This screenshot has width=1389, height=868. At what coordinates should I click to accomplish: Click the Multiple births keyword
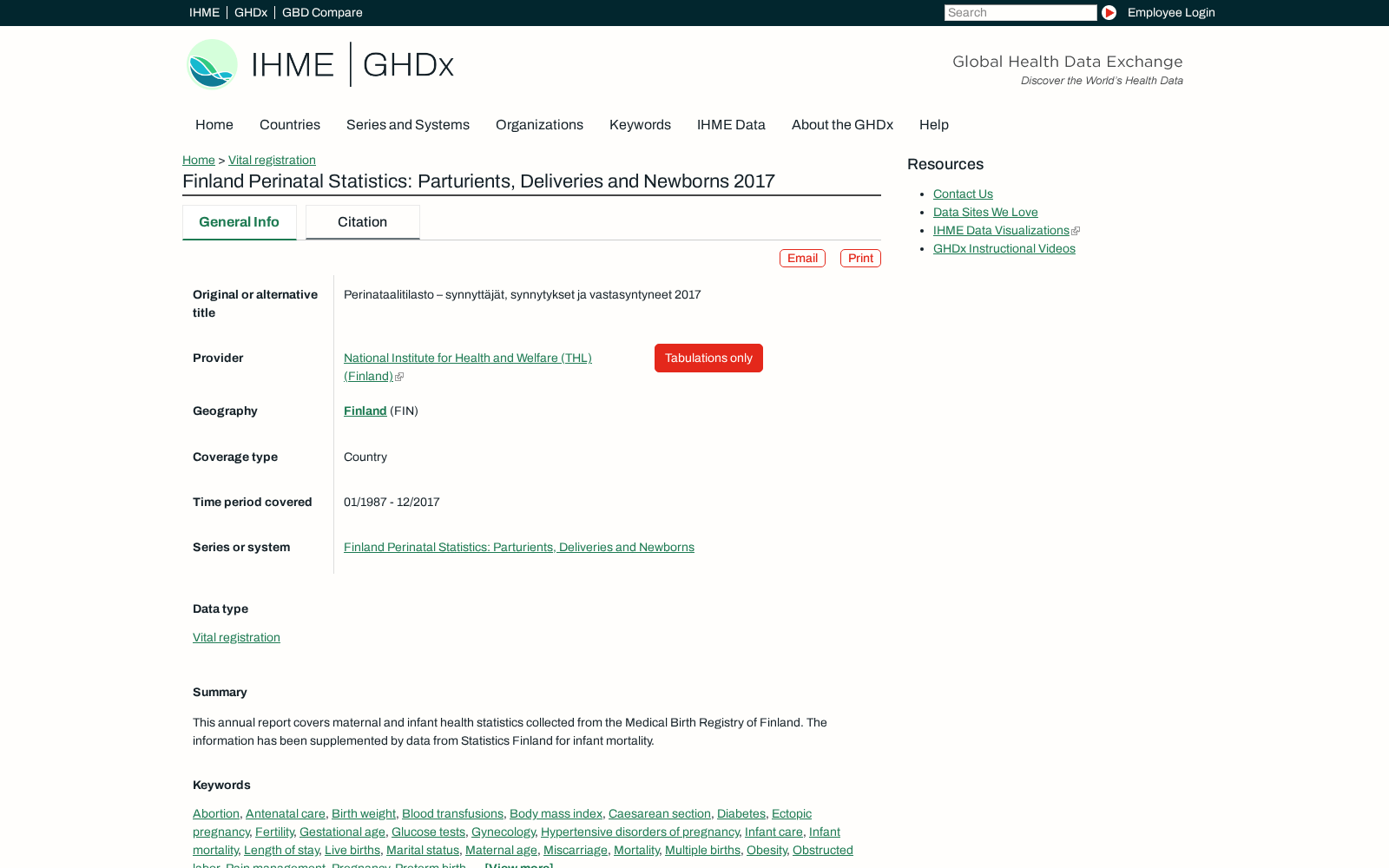702,851
